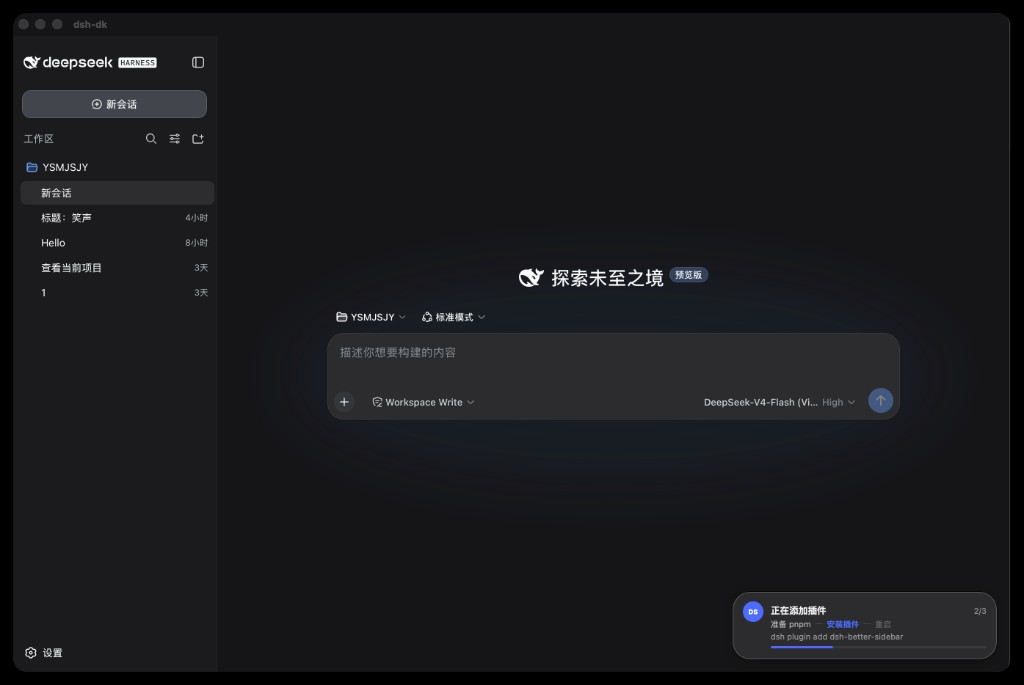Collapse the sidebar with the panel icon

pyautogui.click(x=198, y=63)
